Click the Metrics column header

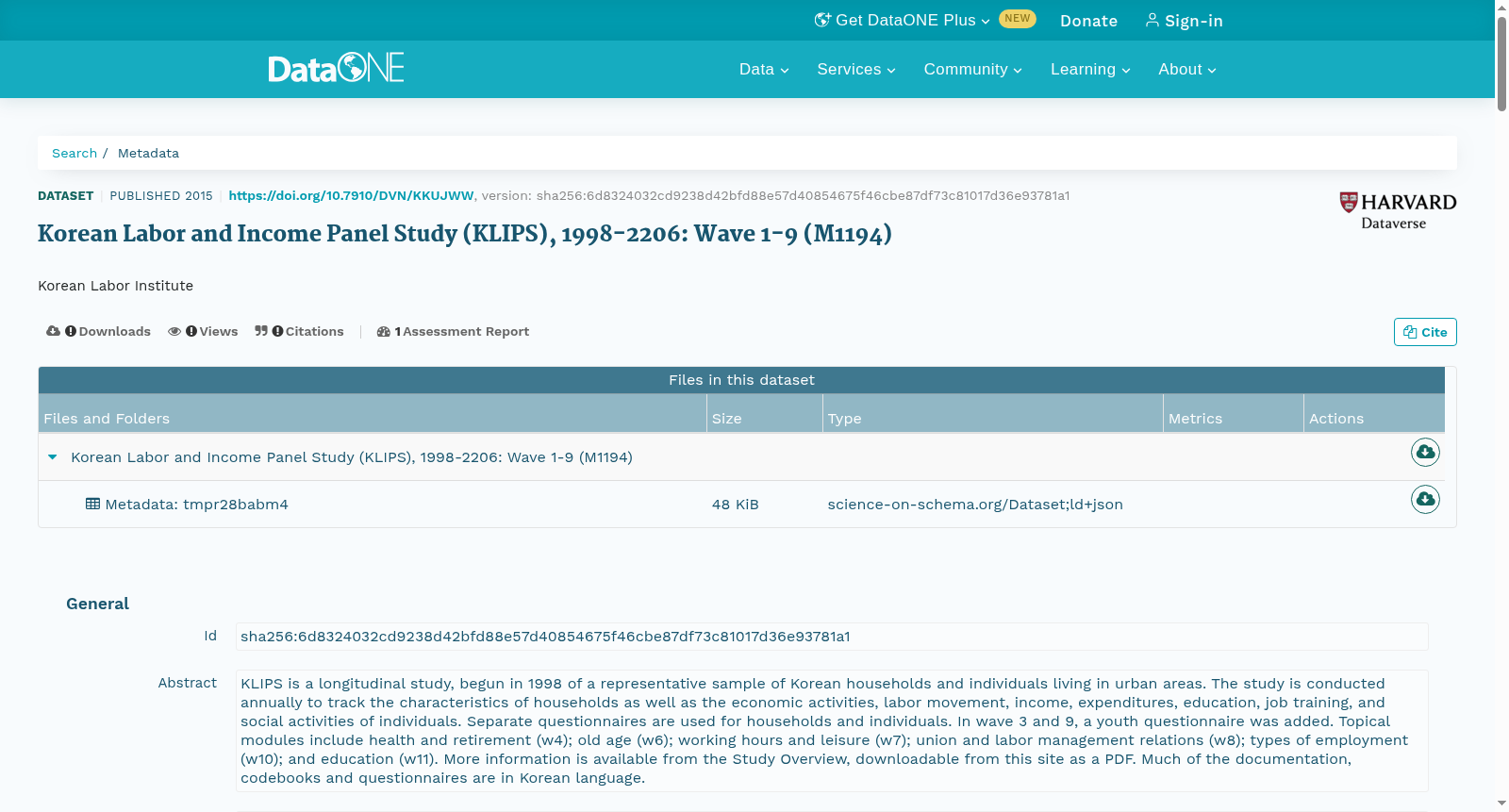pos(1234,414)
